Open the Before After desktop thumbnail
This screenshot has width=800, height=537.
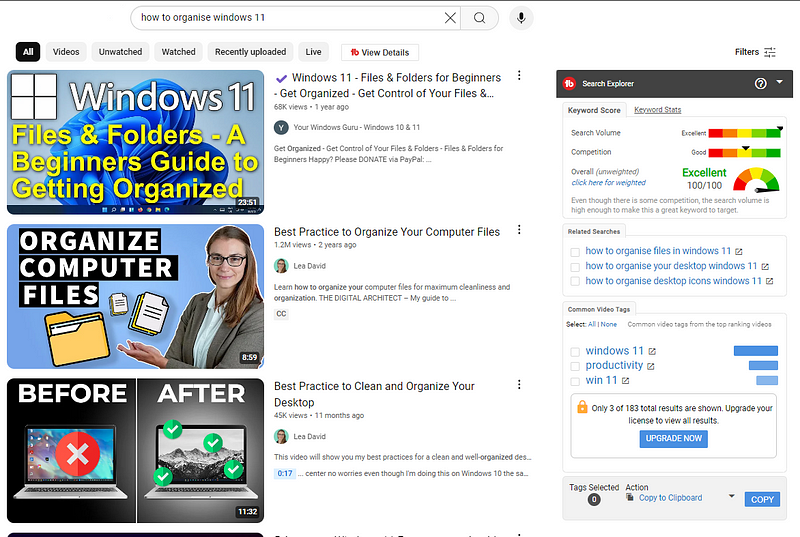[135, 450]
